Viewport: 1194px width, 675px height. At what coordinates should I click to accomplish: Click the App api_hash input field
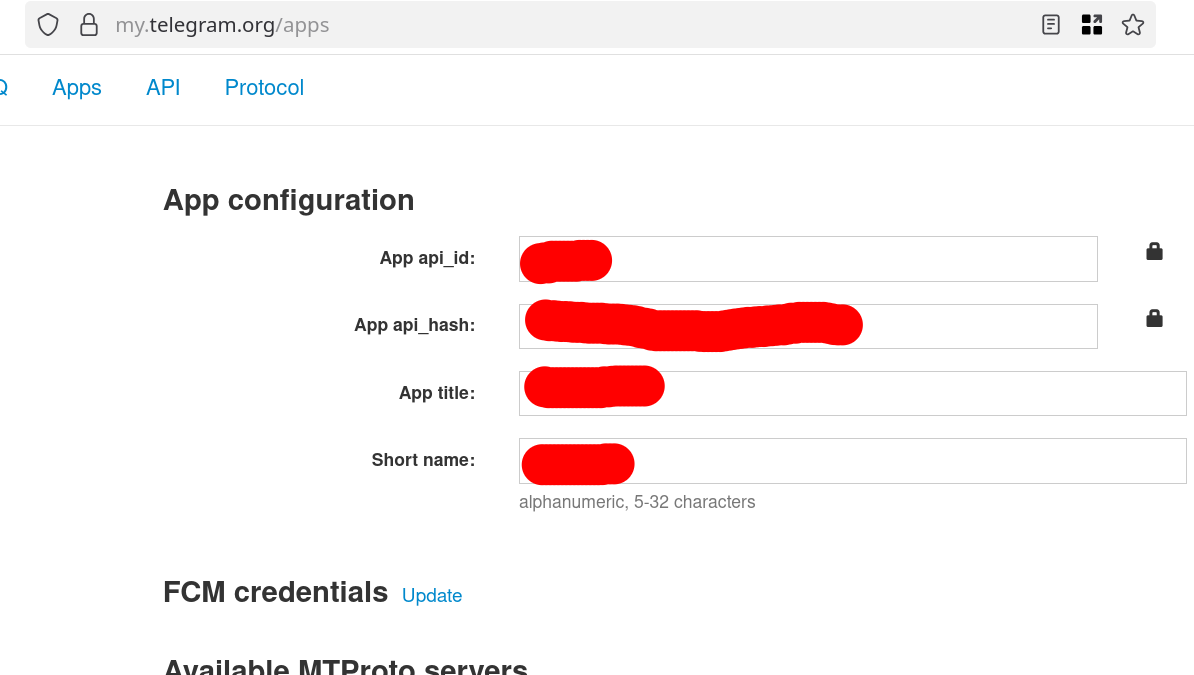click(x=808, y=326)
